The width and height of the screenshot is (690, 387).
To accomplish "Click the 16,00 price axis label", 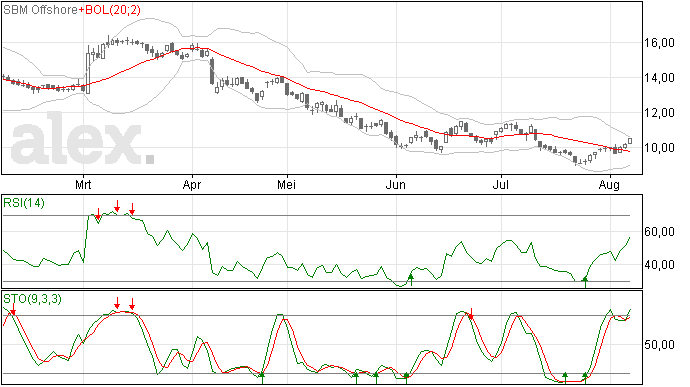I will pos(659,43).
